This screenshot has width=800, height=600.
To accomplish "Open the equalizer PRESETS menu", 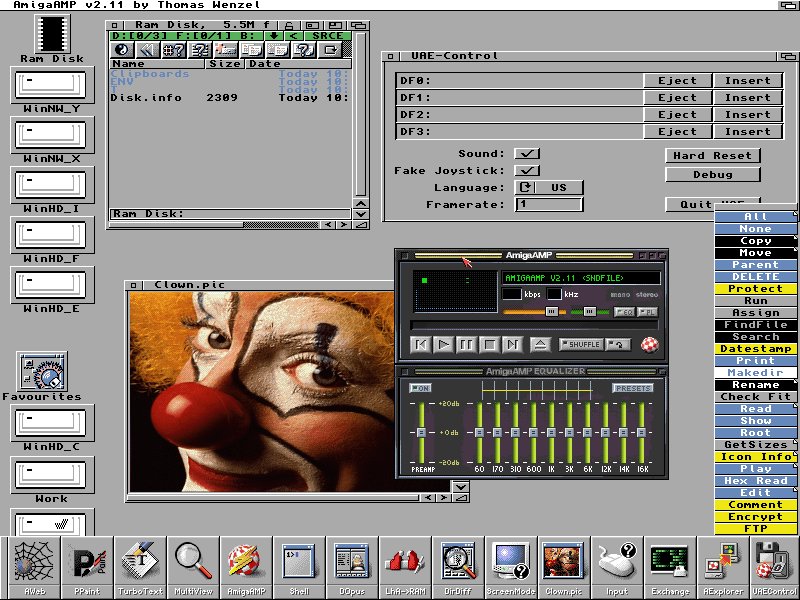I will [632, 388].
